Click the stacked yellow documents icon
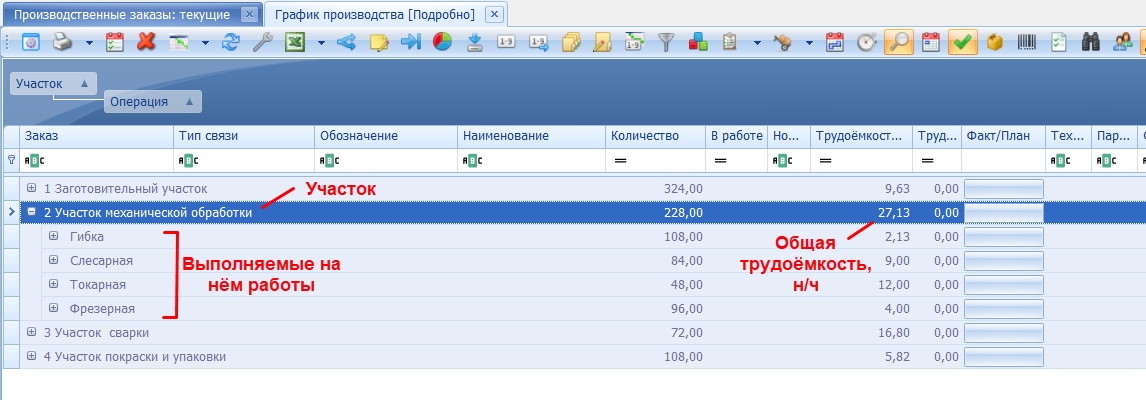This screenshot has height=400, width=1146. pyautogui.click(x=571, y=42)
